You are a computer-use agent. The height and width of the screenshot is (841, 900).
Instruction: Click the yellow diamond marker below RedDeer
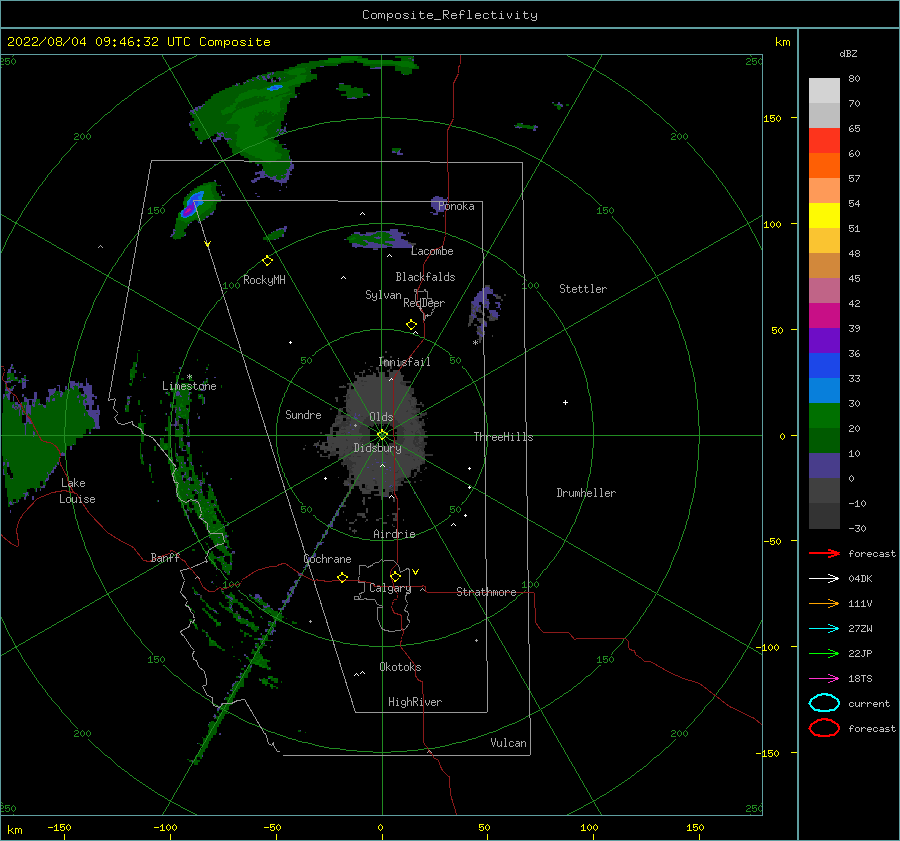411,325
